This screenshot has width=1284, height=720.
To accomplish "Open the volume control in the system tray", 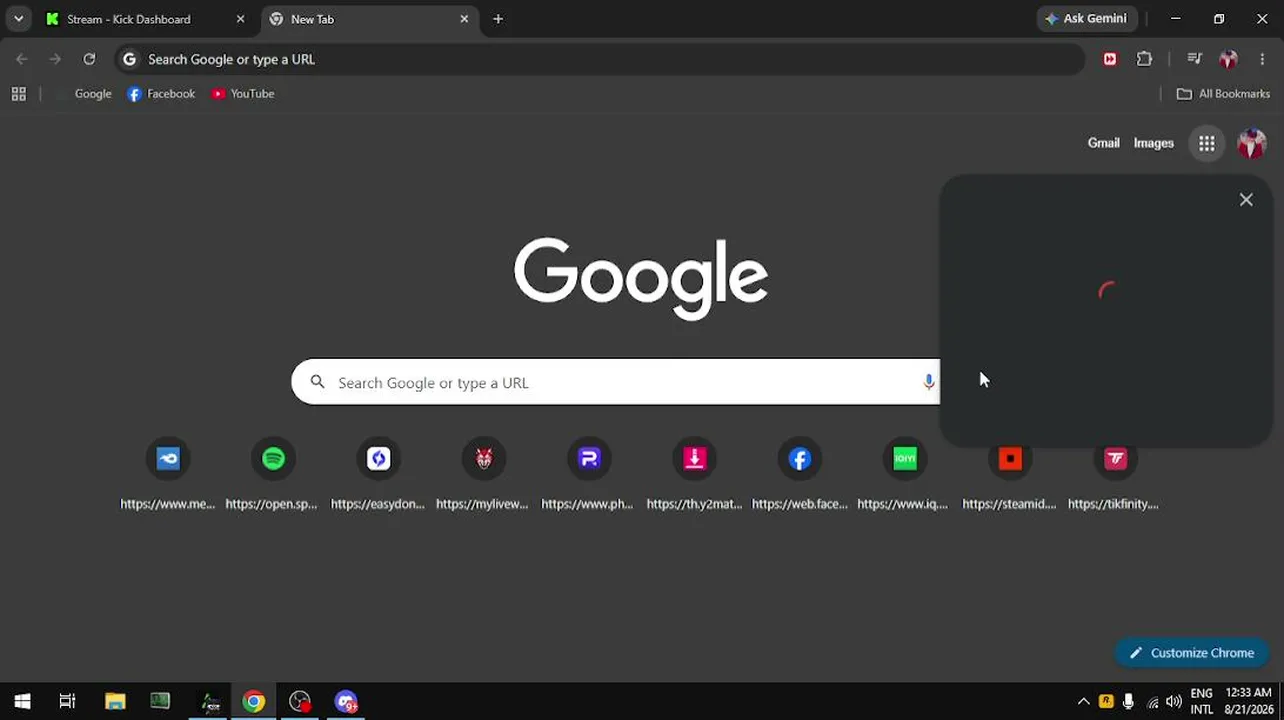I will click(x=1174, y=702).
